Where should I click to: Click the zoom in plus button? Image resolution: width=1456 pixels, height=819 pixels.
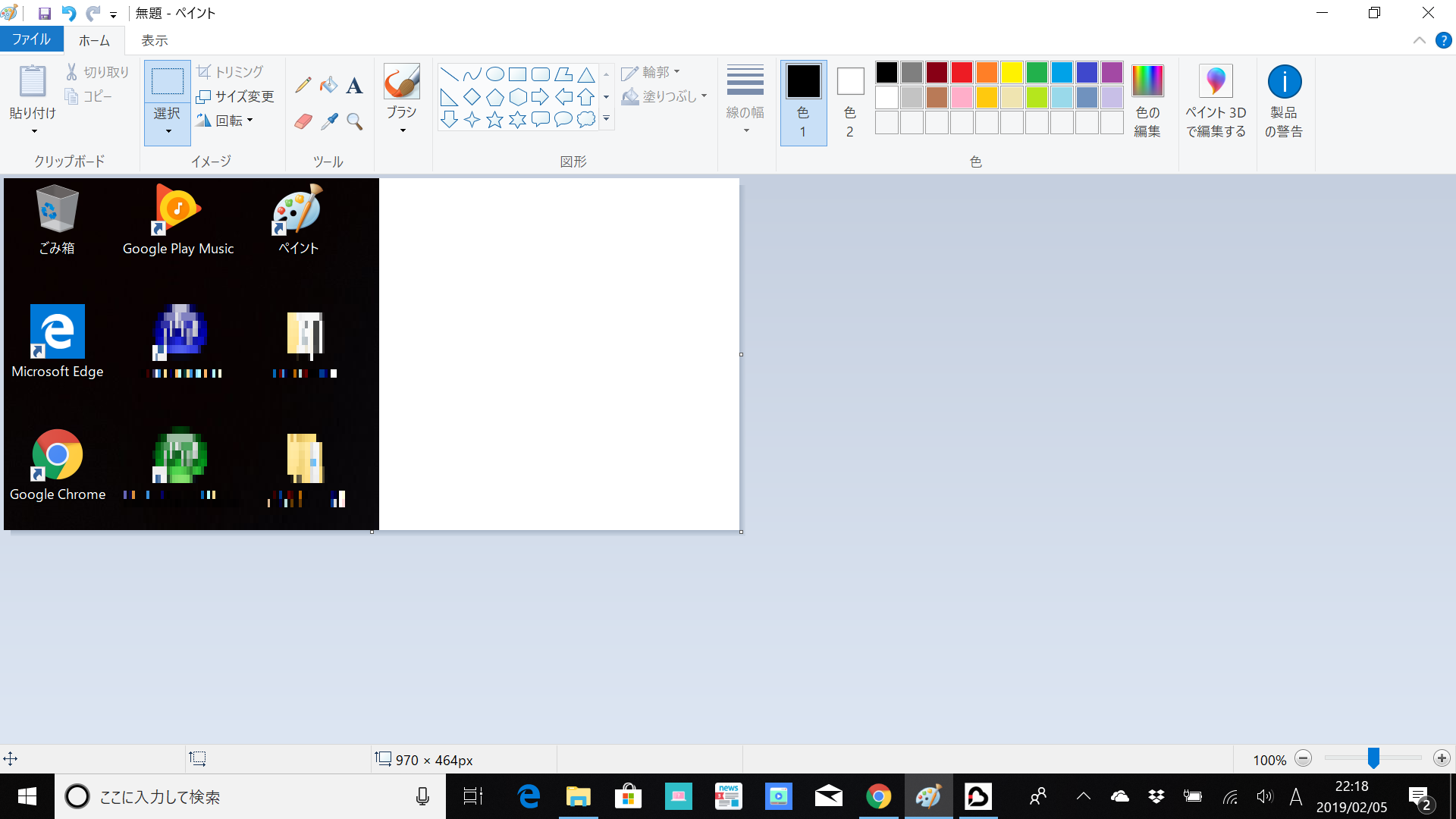click(x=1442, y=758)
